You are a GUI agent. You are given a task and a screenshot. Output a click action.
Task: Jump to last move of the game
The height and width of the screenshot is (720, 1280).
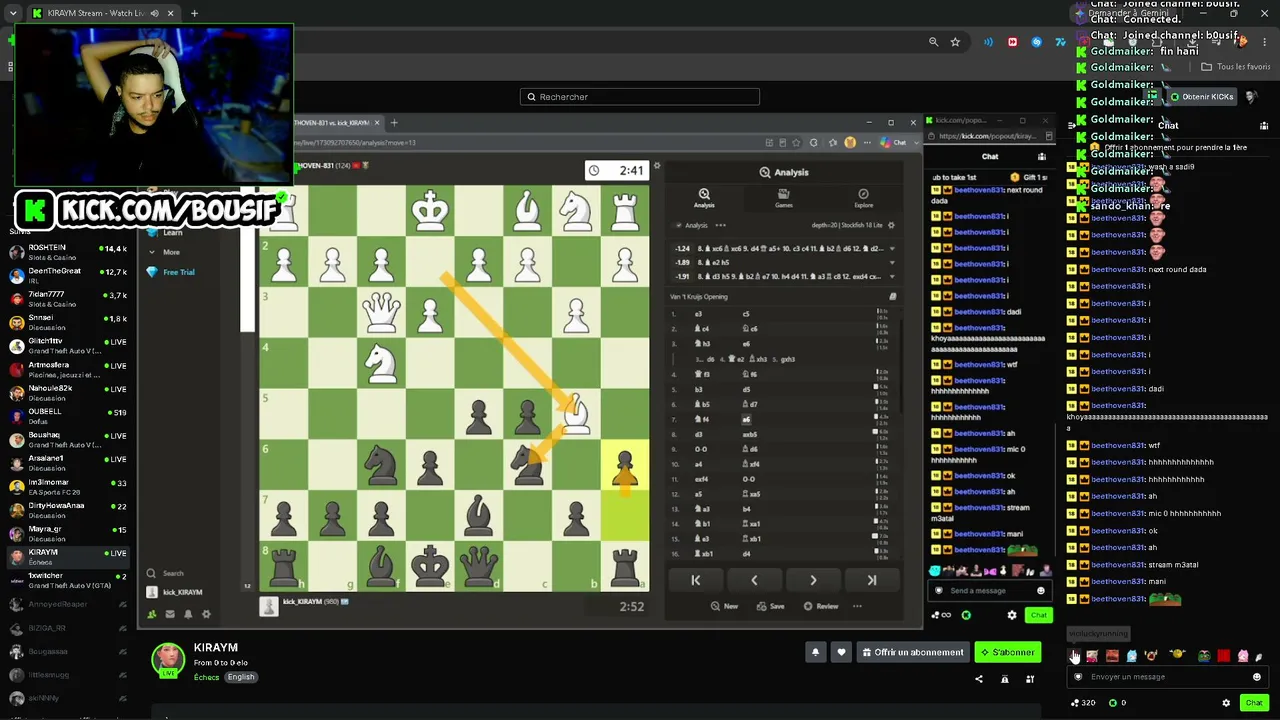872,580
